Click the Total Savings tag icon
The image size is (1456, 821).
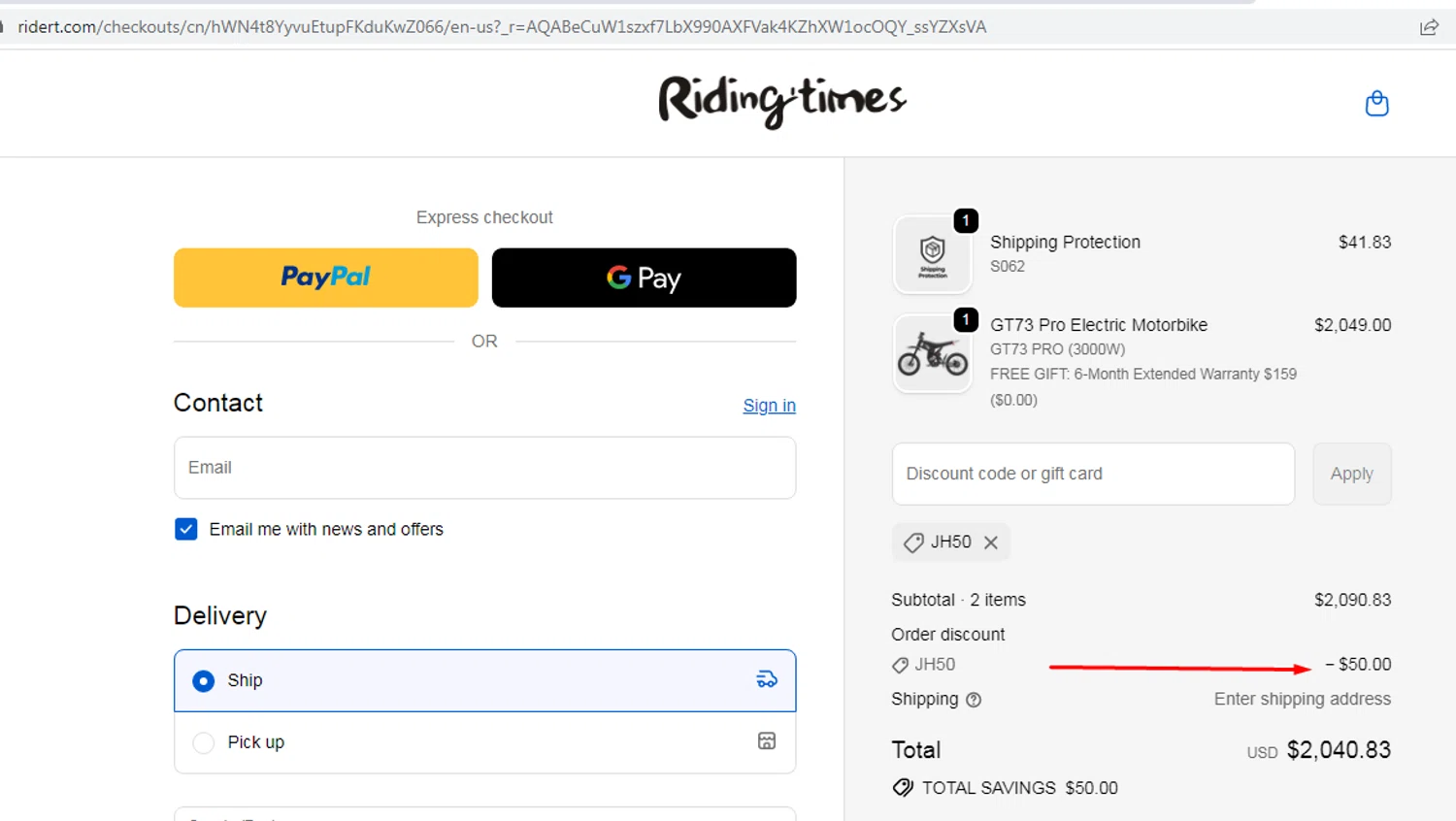pyautogui.click(x=903, y=787)
